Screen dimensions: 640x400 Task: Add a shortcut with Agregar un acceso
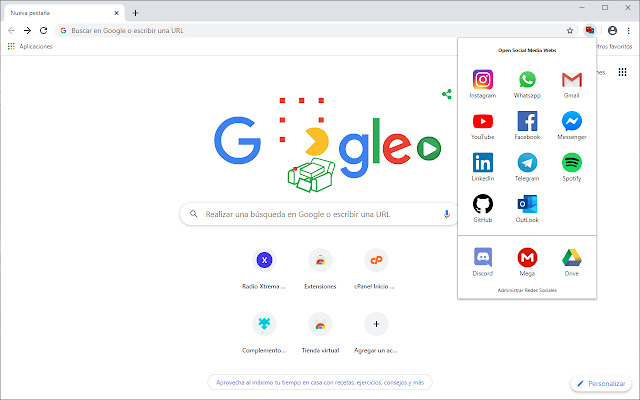(376, 332)
